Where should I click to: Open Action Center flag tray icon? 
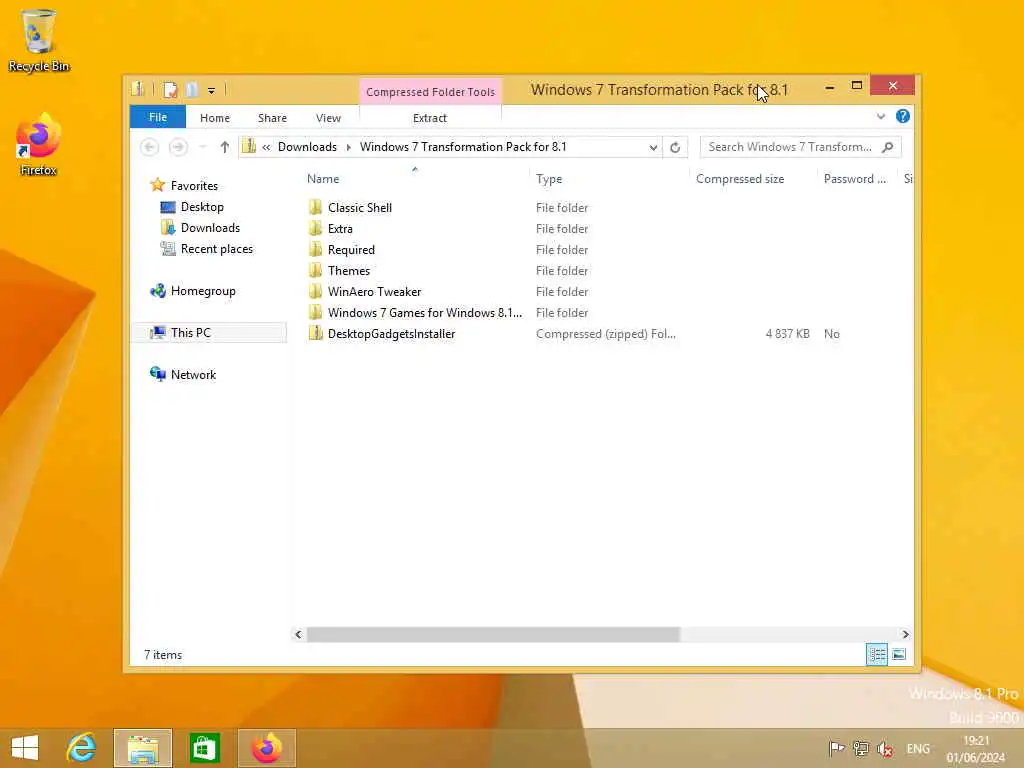837,749
